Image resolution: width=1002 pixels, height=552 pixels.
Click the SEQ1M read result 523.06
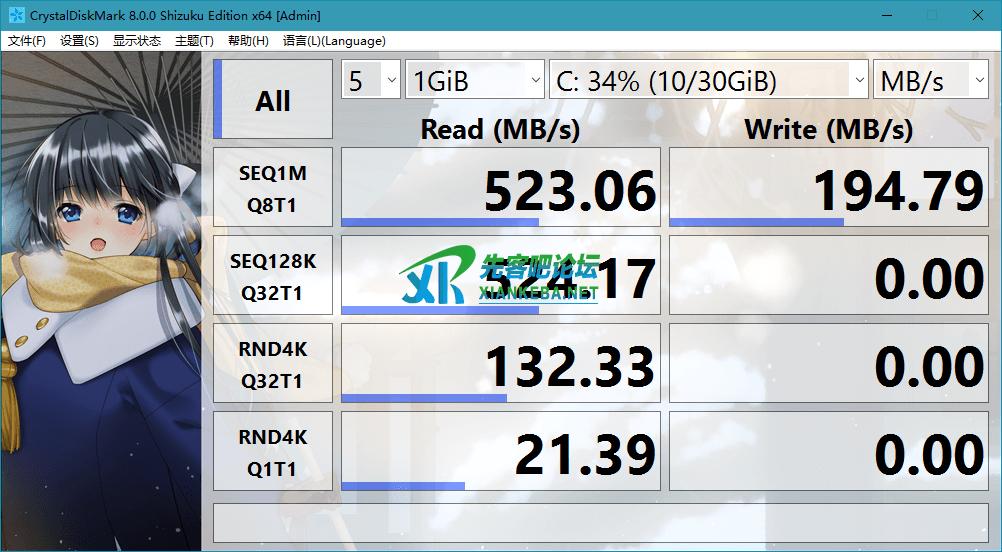coord(500,189)
